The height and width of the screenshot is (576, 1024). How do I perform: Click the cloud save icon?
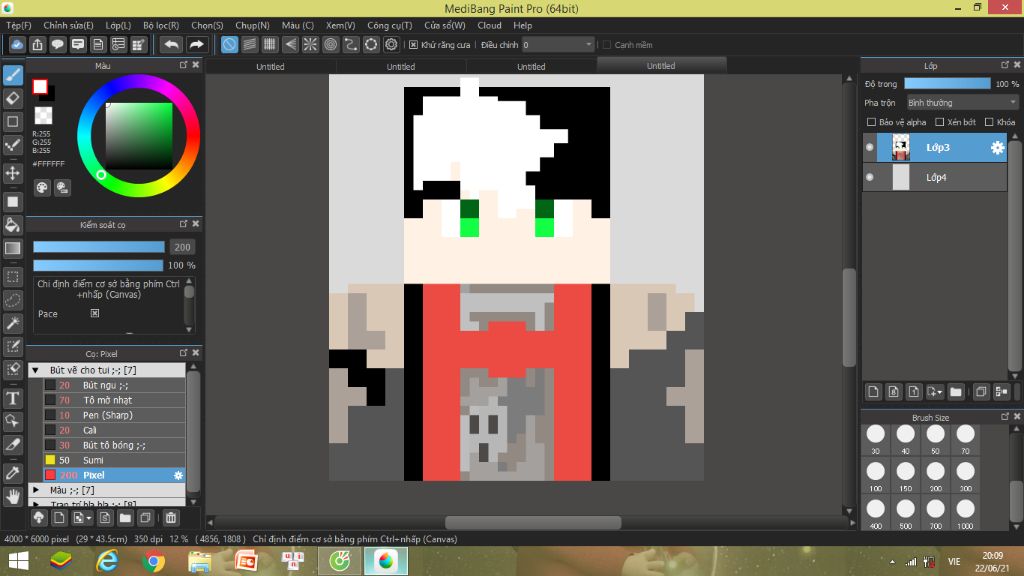point(17,44)
